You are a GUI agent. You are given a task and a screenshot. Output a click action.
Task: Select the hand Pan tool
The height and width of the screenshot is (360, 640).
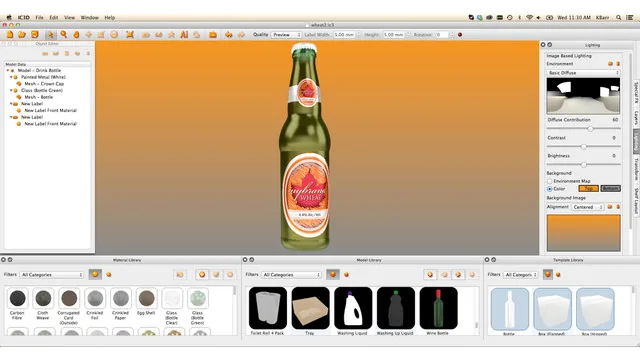pyautogui.click(x=76, y=35)
